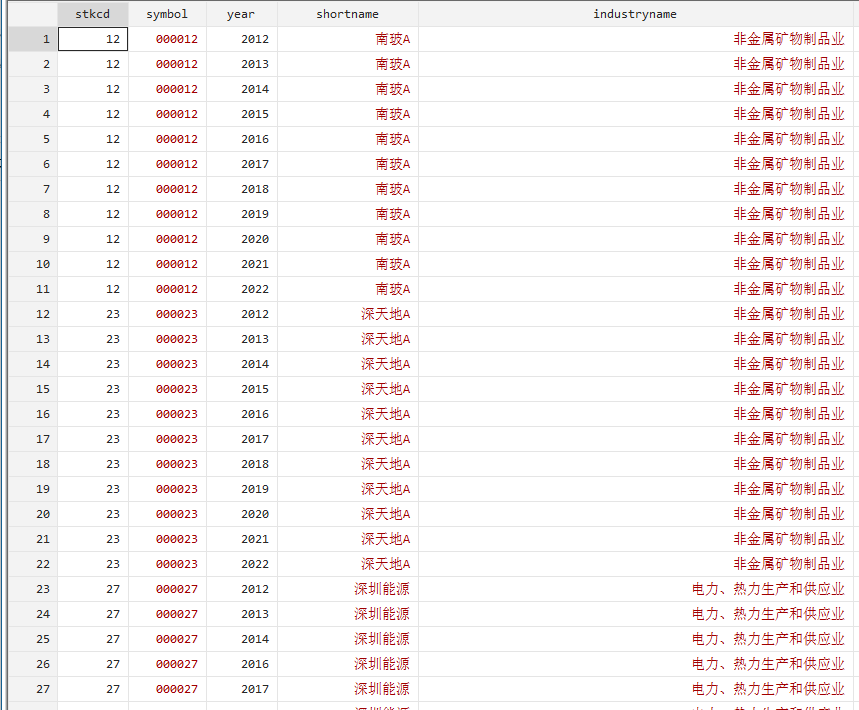Select the year column header
Viewport: 859px width, 710px height.
tap(242, 14)
